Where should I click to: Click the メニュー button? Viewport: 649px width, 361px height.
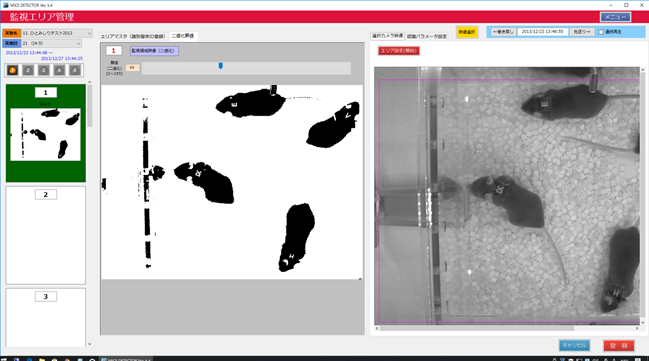click(615, 17)
